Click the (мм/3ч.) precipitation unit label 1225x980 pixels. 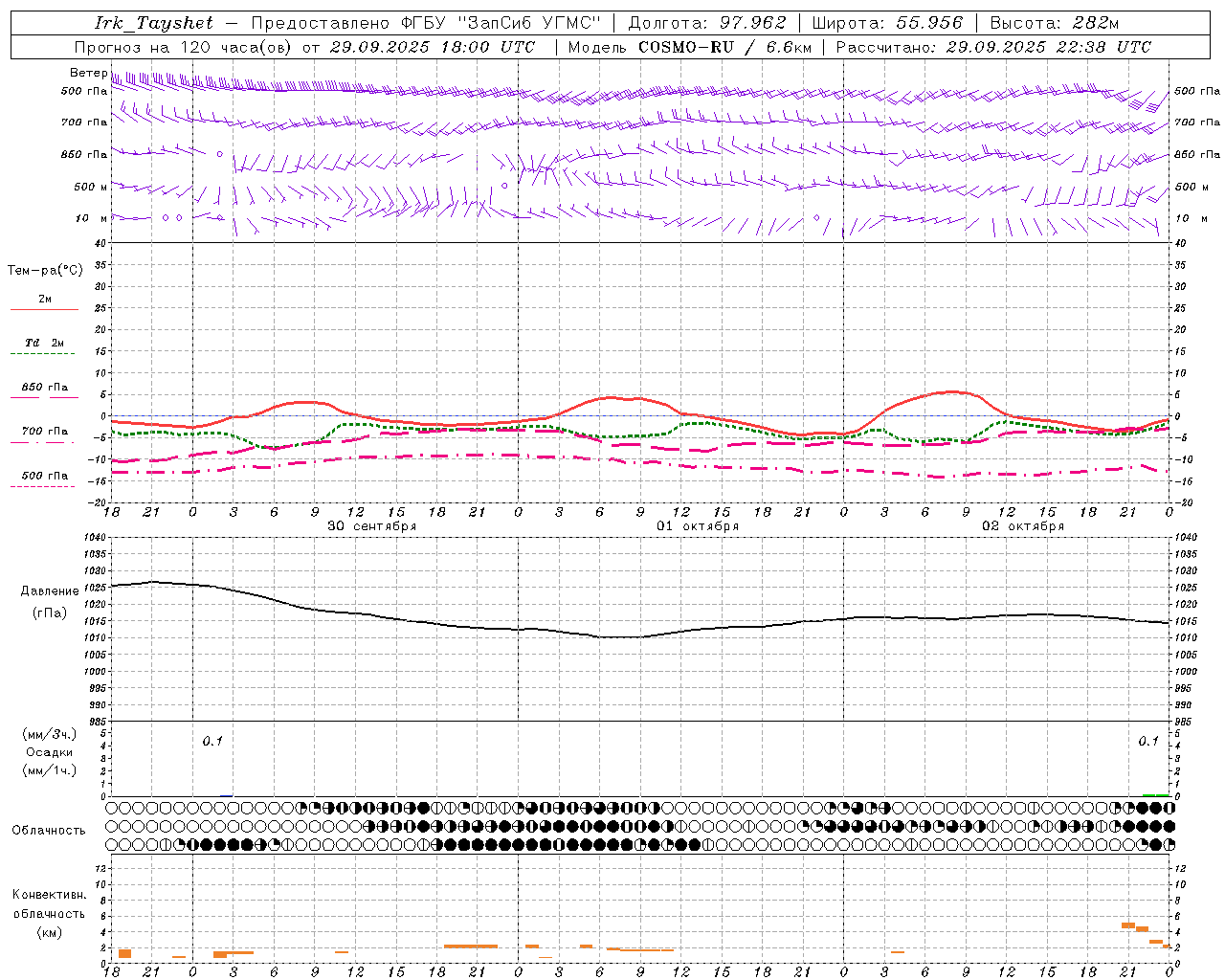[x=49, y=735]
